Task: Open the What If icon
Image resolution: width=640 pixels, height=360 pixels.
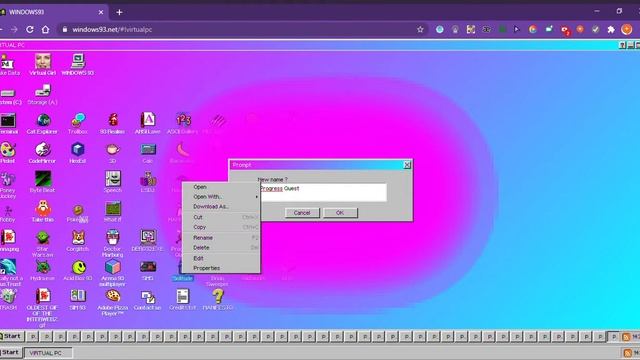Action: pyautogui.click(x=113, y=211)
